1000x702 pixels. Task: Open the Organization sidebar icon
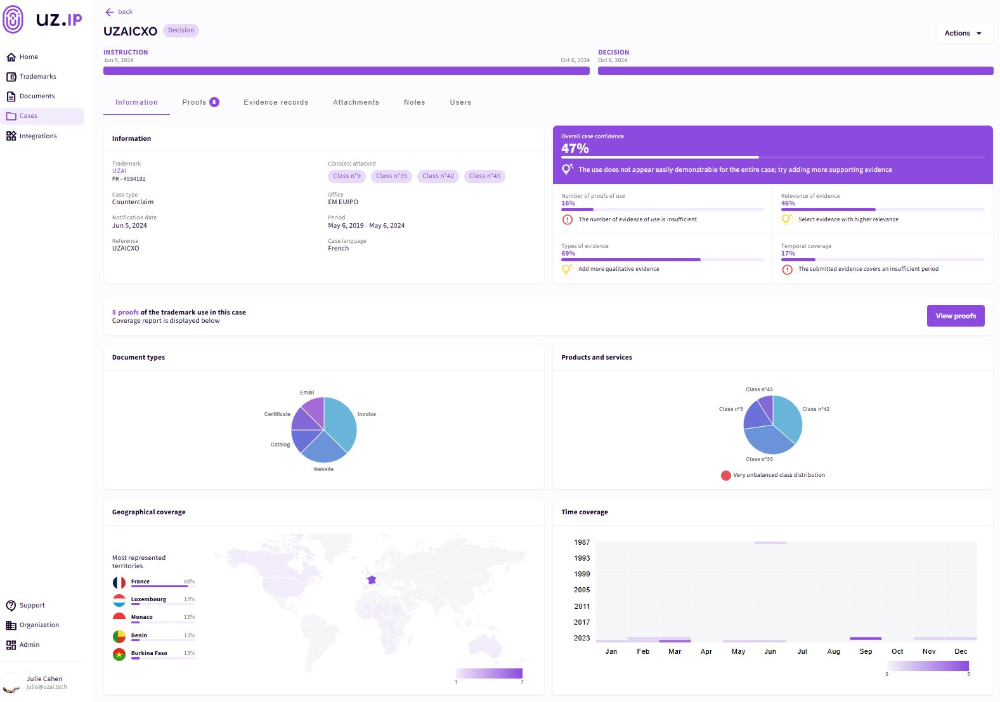point(11,625)
